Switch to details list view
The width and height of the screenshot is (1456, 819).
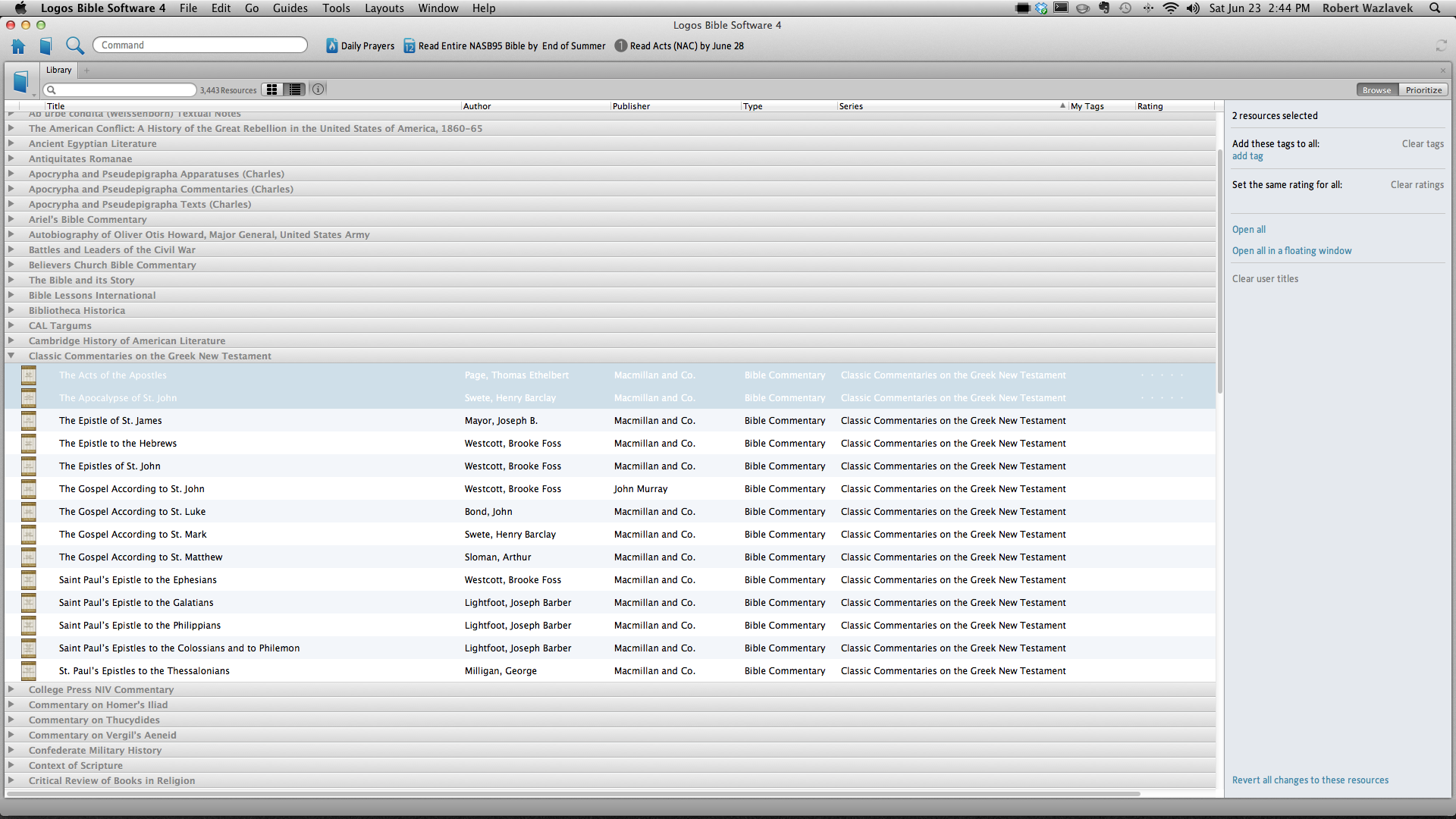[x=295, y=89]
